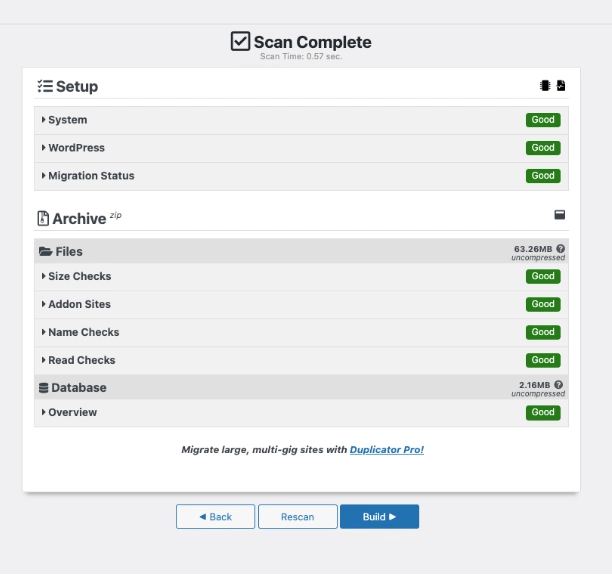Click the help icon next to 2.16MB
The width and height of the screenshot is (612, 575).
pyautogui.click(x=558, y=384)
